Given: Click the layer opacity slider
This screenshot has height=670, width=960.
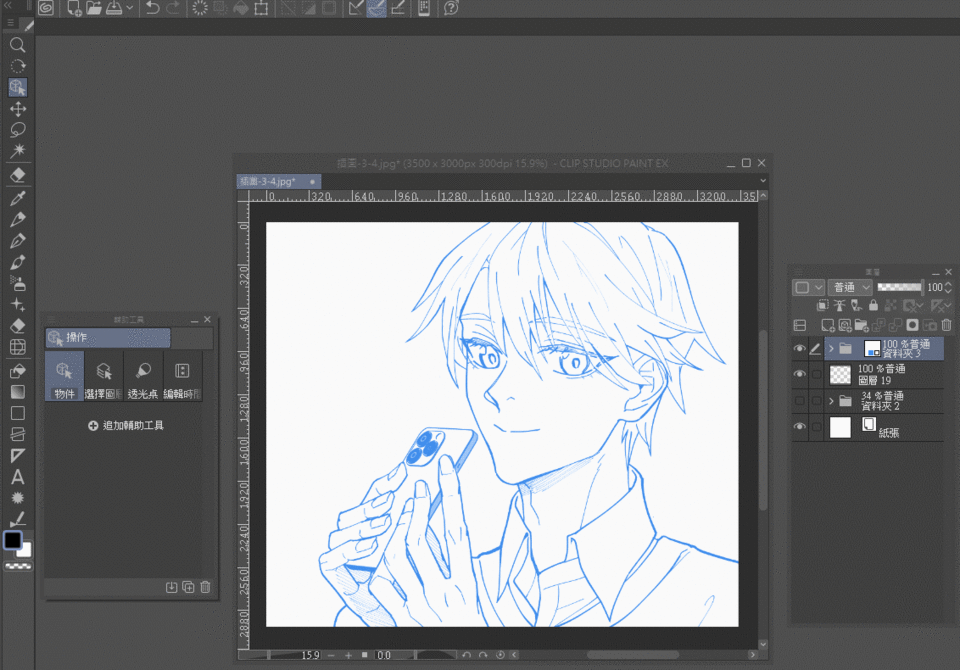Looking at the screenshot, I should pyautogui.click(x=899, y=287).
